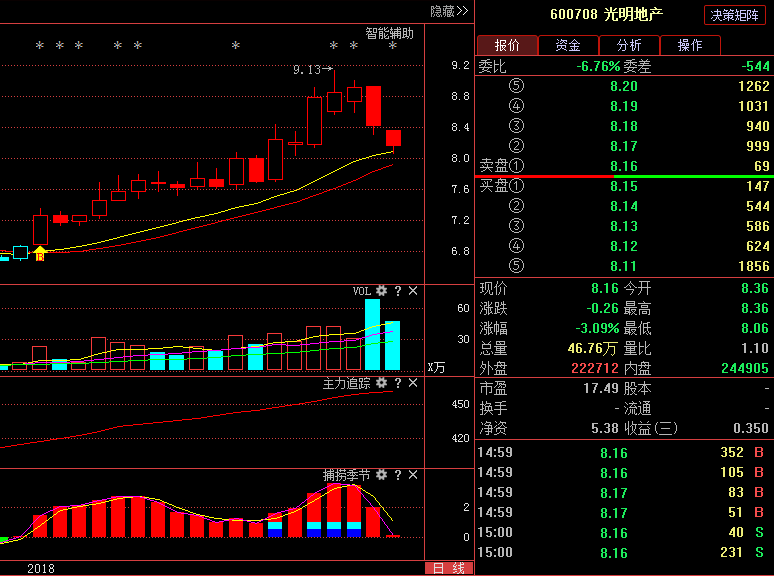774x576 pixels.
Task: Open the 操作 tab
Action: (690, 45)
